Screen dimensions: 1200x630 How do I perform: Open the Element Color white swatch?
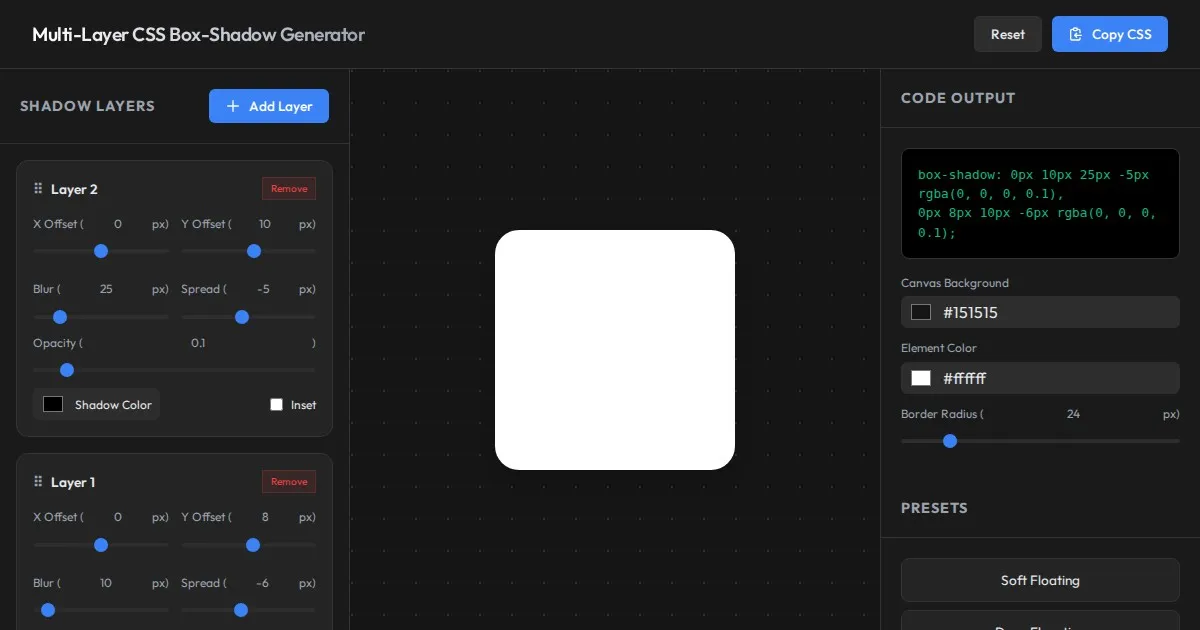(x=921, y=378)
